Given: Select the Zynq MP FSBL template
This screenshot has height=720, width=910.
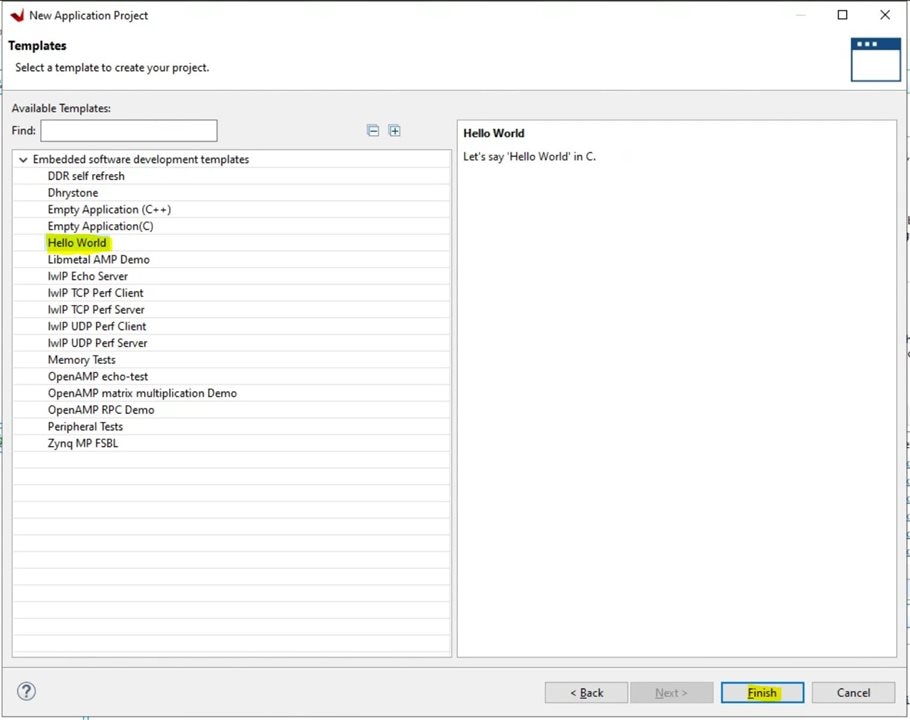Looking at the screenshot, I should [x=82, y=443].
